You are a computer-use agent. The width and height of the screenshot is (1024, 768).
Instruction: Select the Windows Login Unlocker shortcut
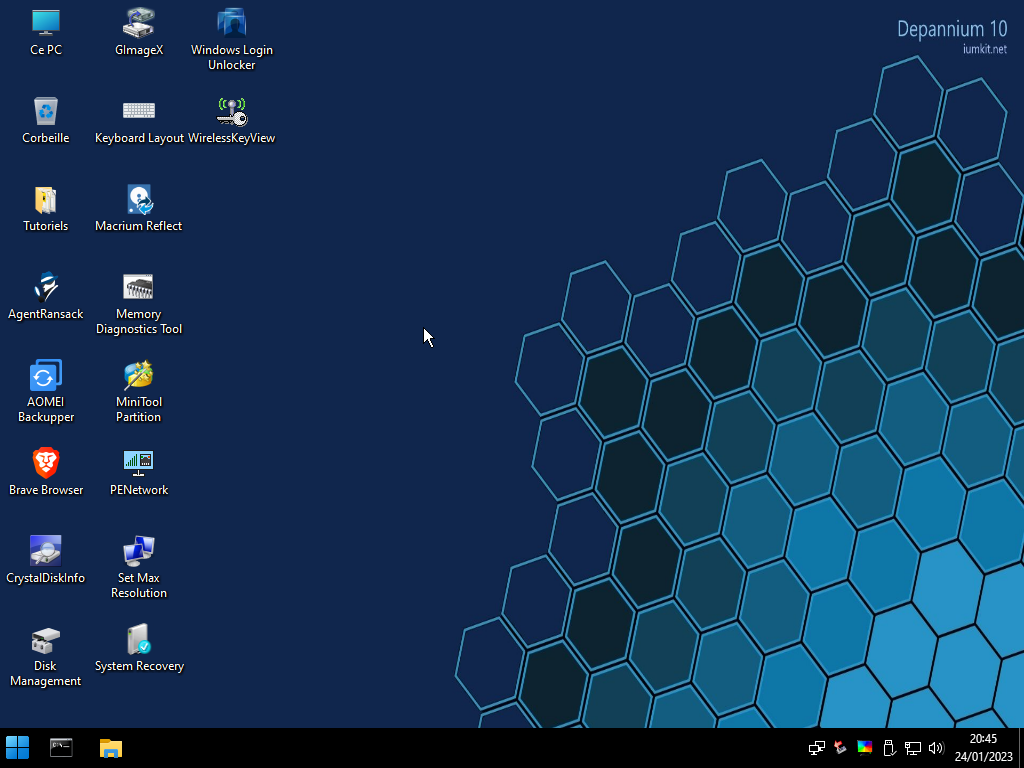pyautogui.click(x=231, y=39)
